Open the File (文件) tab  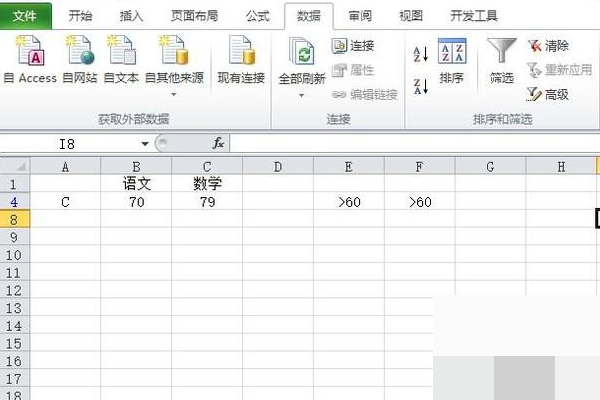pyautogui.click(x=25, y=16)
